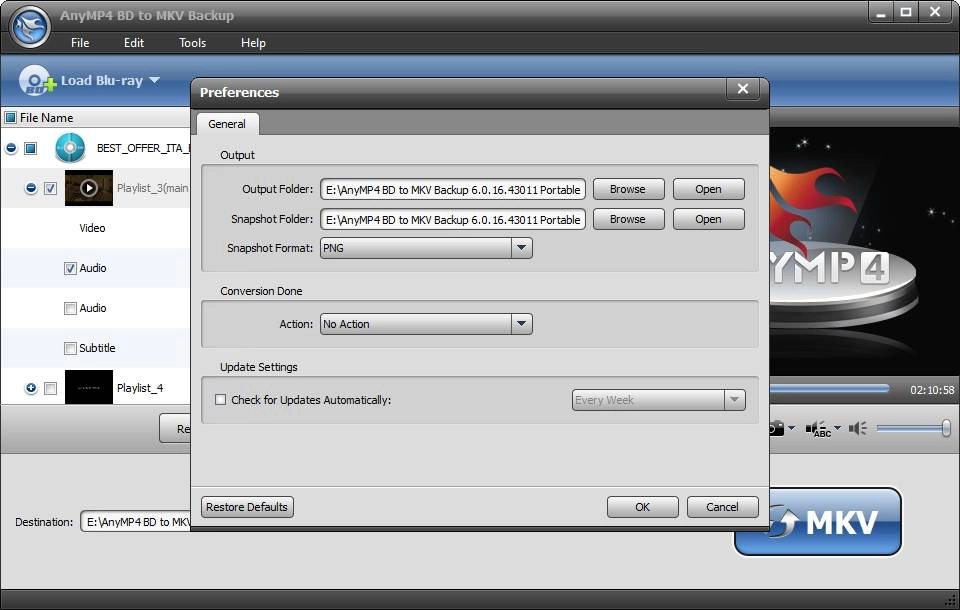The image size is (960, 610).
Task: Check the Playlist_4 checkbox
Action: coord(51,388)
